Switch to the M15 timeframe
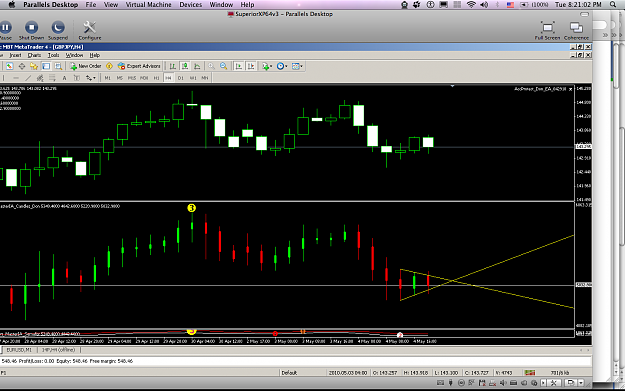The height and width of the screenshot is (391, 625). tap(132, 78)
